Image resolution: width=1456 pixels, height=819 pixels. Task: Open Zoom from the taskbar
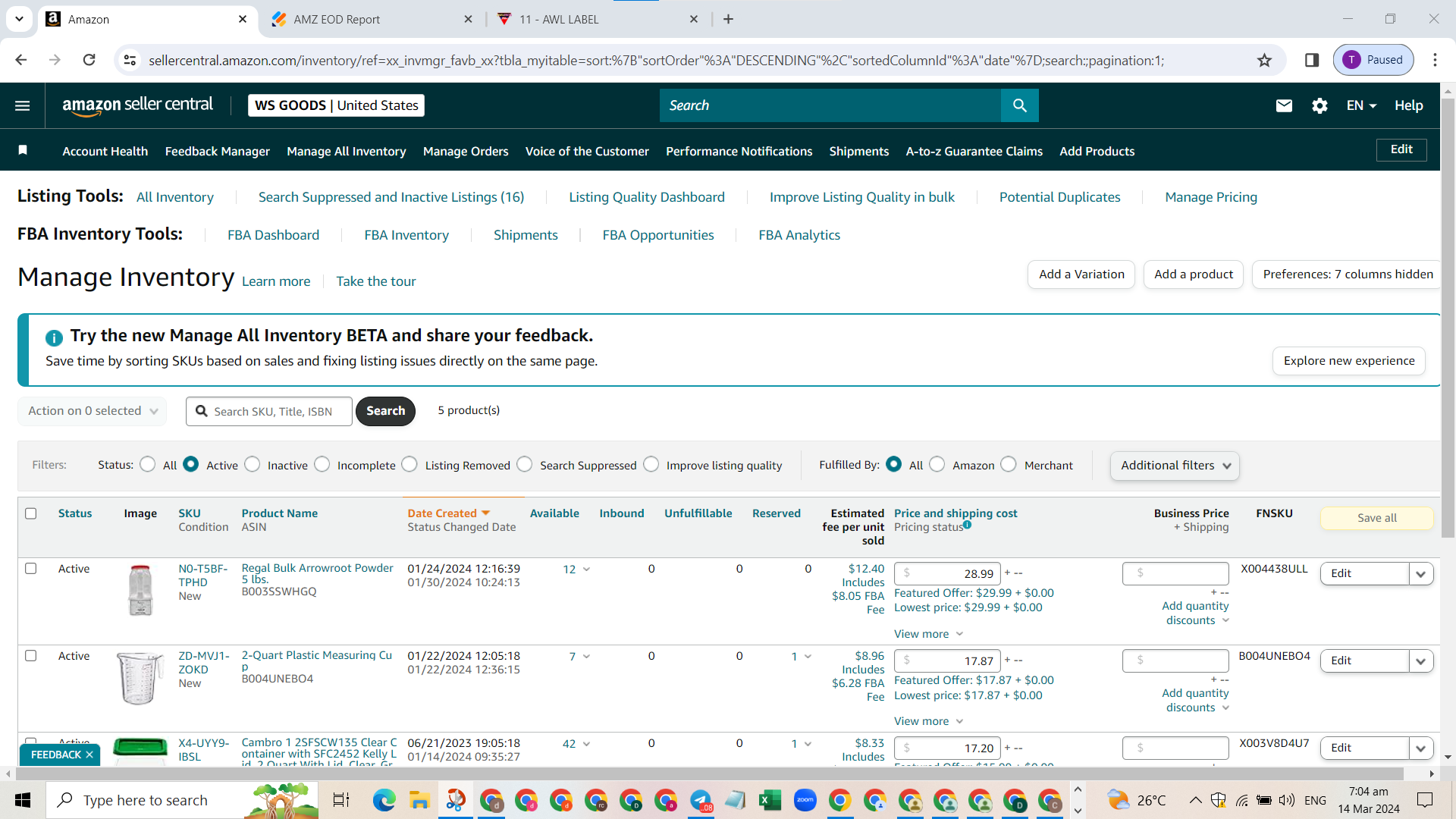805,800
